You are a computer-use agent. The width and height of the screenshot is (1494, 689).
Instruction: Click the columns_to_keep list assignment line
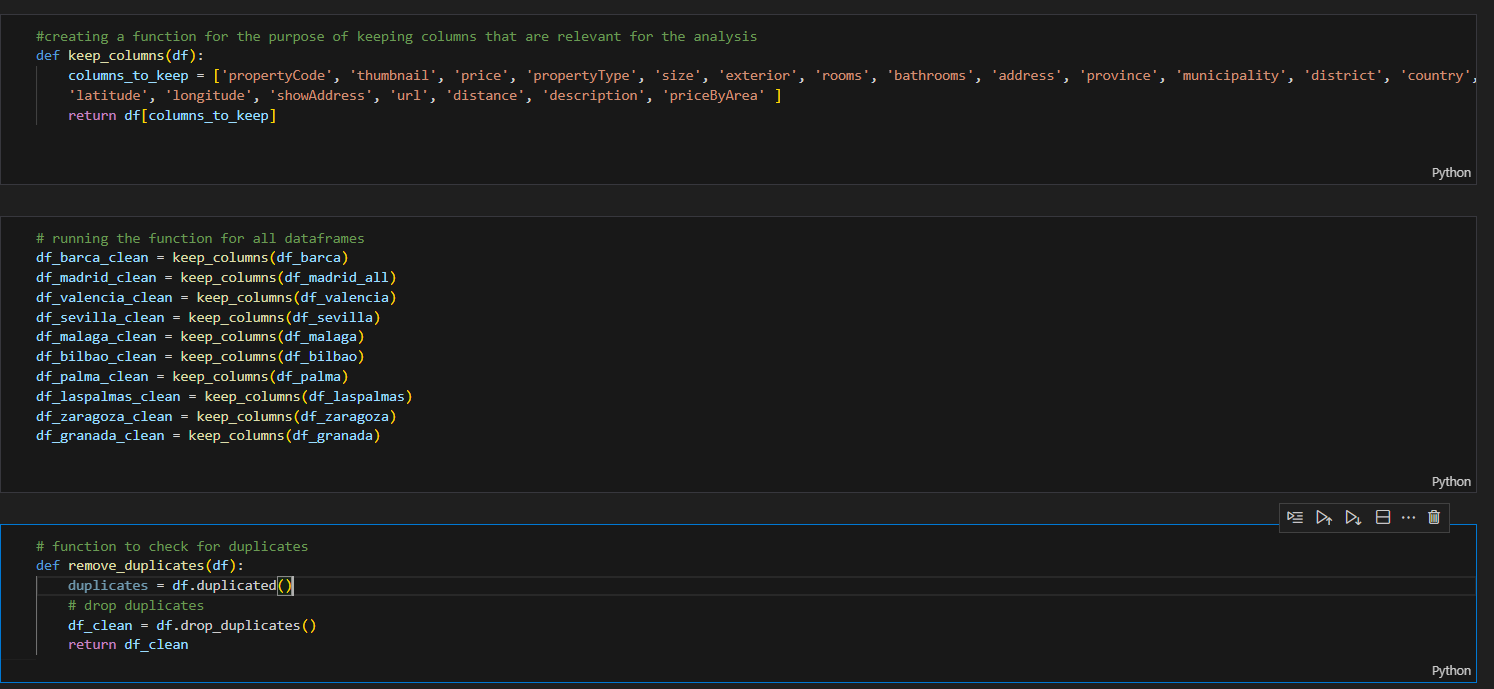click(400, 76)
